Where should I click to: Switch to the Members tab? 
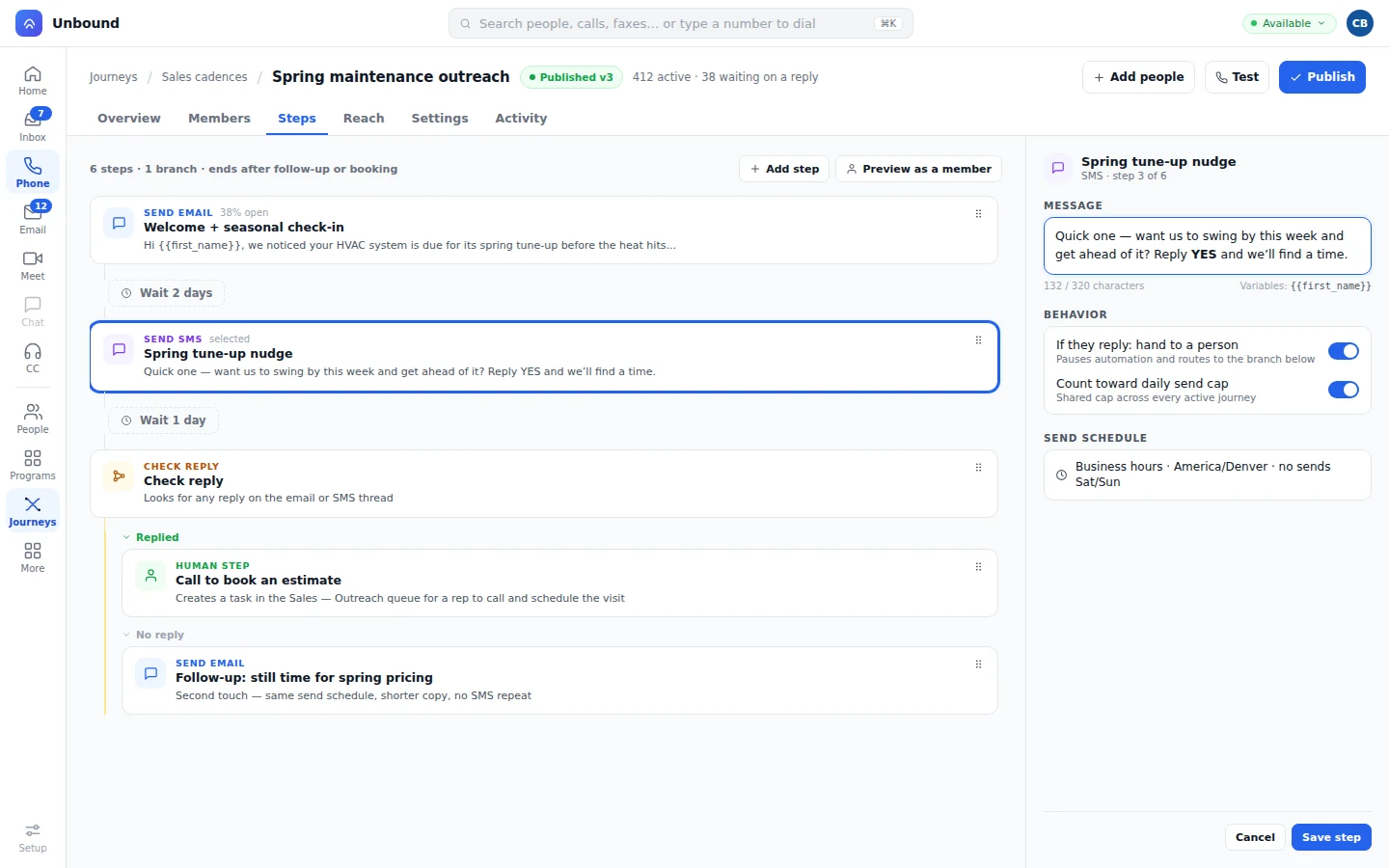click(x=219, y=119)
